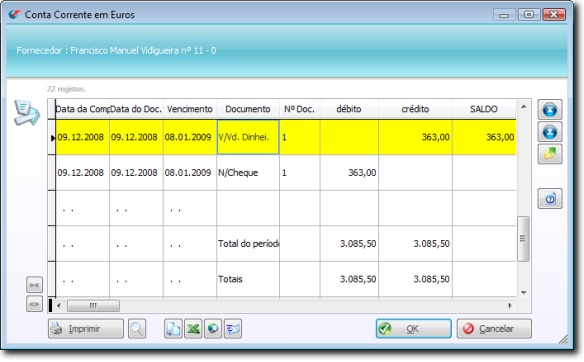Click vertical scrollbar up arrow

[523, 107]
